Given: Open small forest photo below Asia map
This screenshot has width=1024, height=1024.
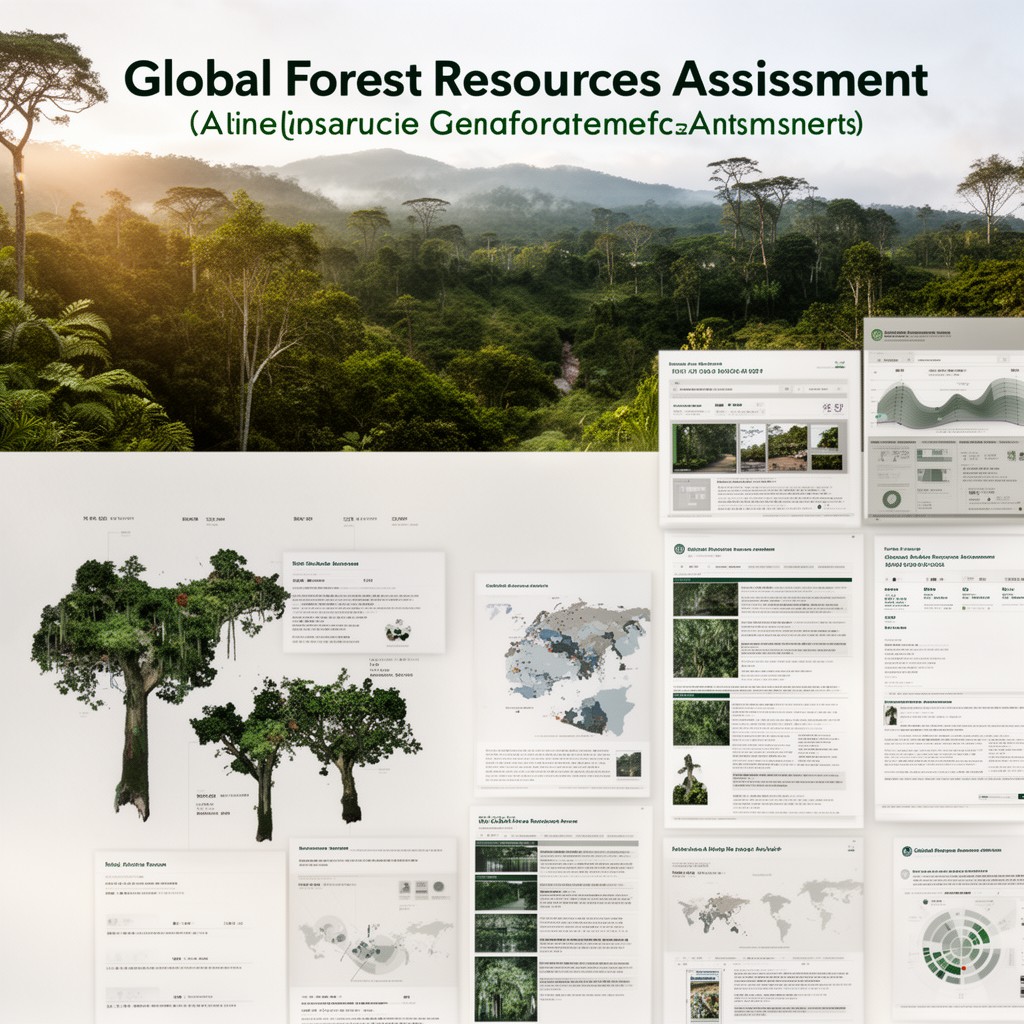Looking at the screenshot, I should 628,765.
